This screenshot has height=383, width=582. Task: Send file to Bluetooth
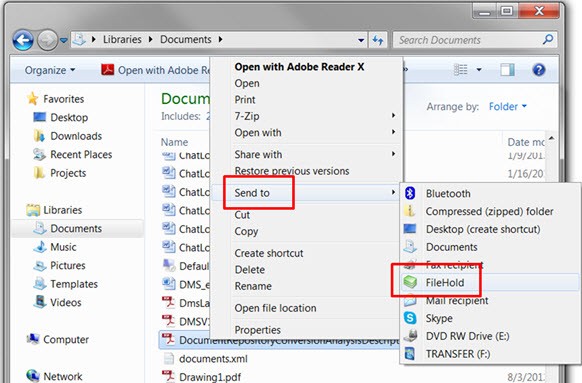tap(490, 193)
